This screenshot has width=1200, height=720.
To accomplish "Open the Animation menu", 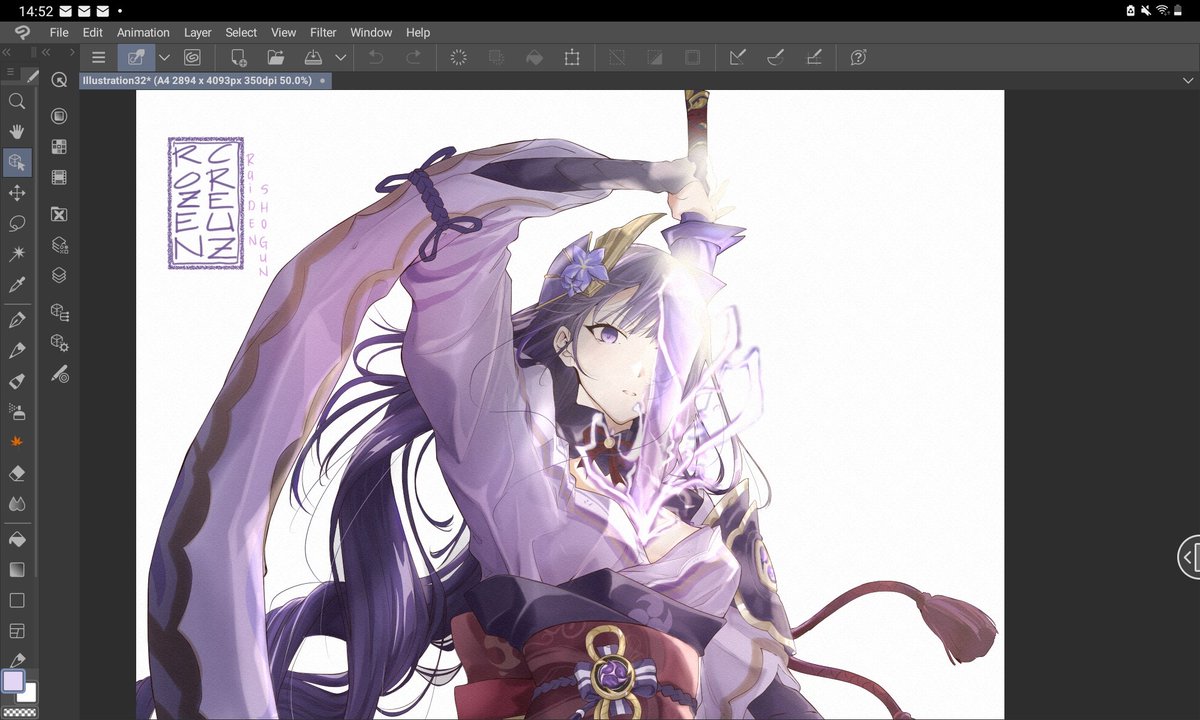I will pyautogui.click(x=143, y=32).
